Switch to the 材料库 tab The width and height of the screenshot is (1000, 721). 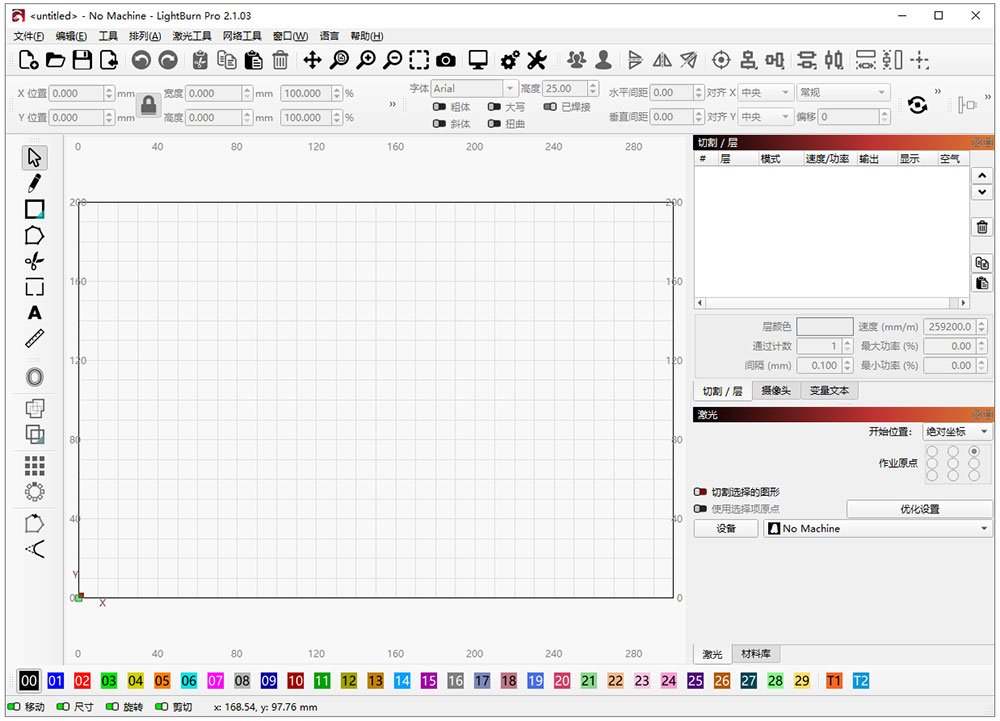point(756,653)
